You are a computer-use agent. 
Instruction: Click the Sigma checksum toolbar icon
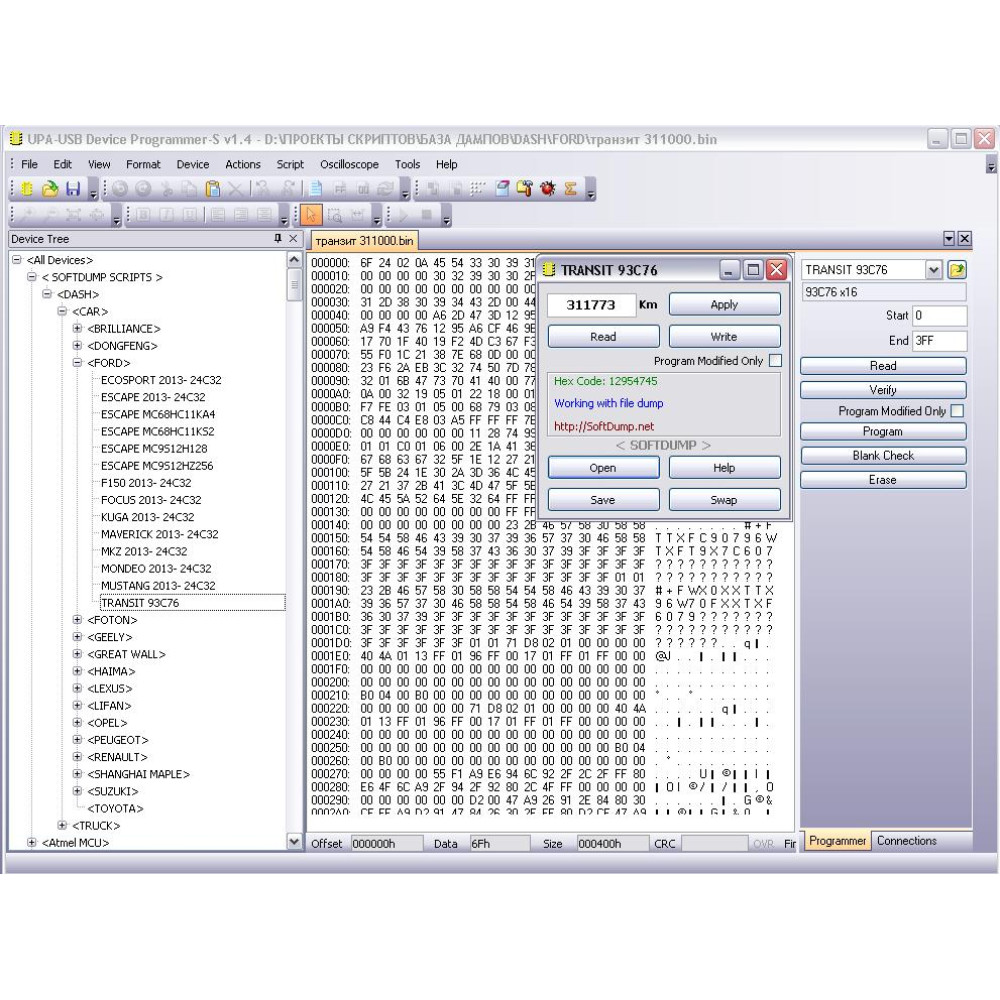click(570, 189)
